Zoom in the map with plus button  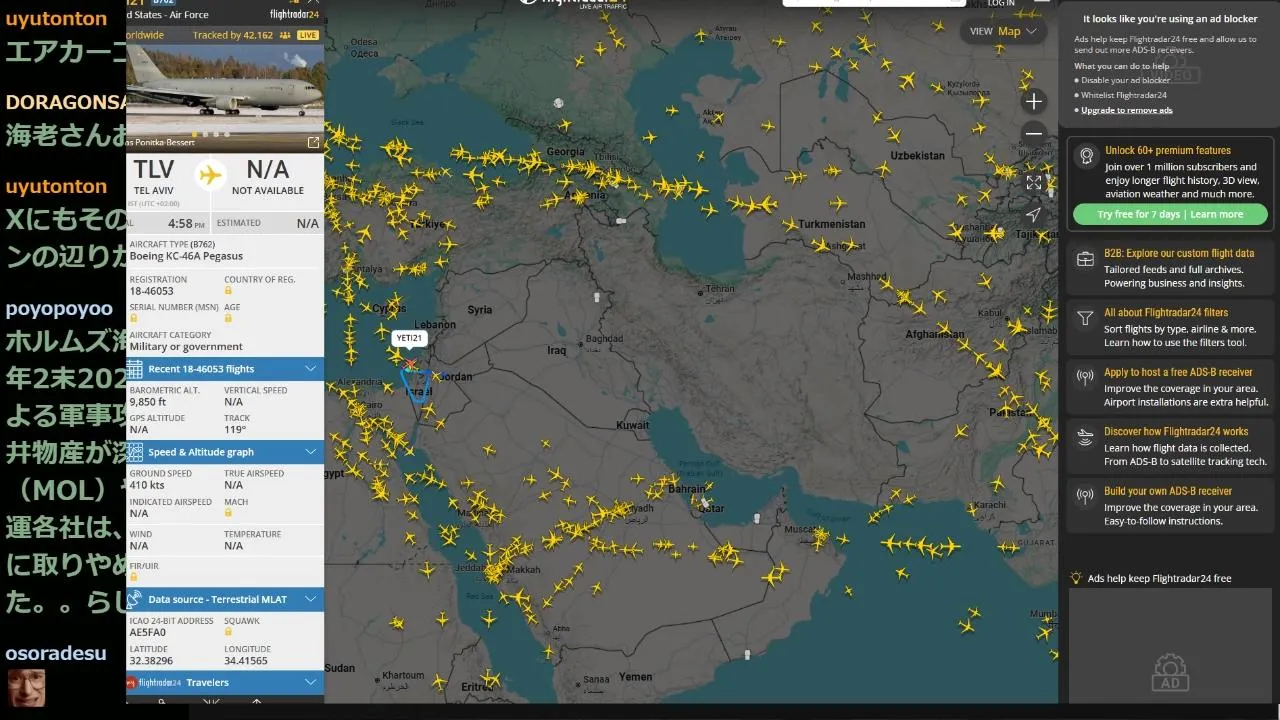click(1034, 101)
